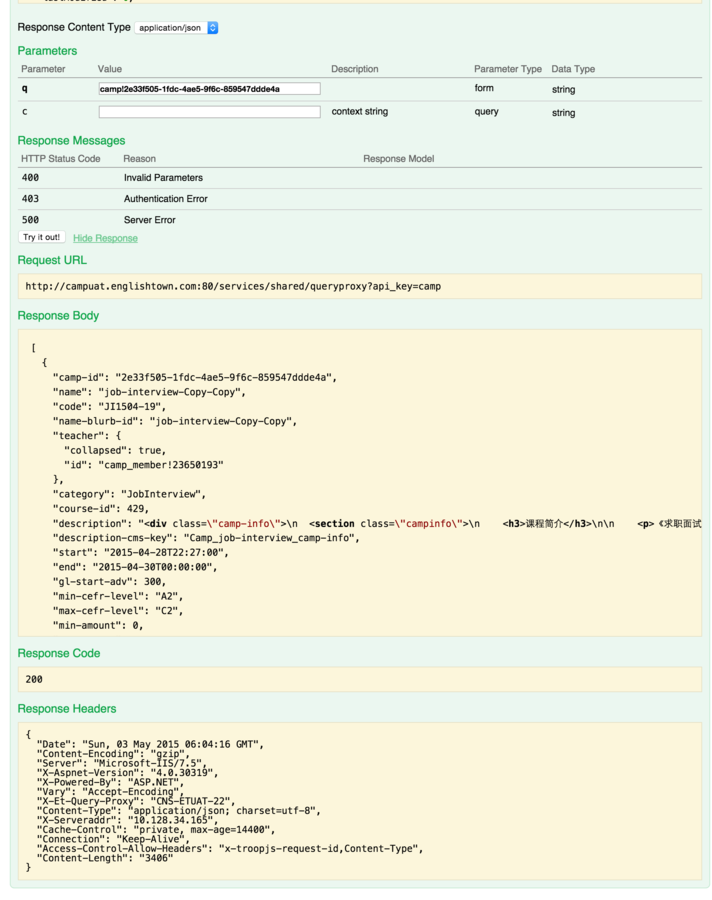The image size is (712, 900).
Task: Click the Try it out! button
Action: pos(42,237)
